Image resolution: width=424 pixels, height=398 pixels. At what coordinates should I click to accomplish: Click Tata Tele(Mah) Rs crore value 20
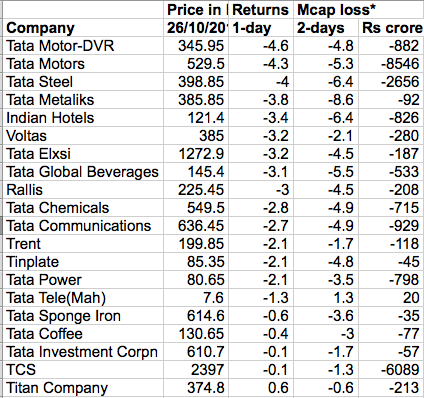coord(391,298)
